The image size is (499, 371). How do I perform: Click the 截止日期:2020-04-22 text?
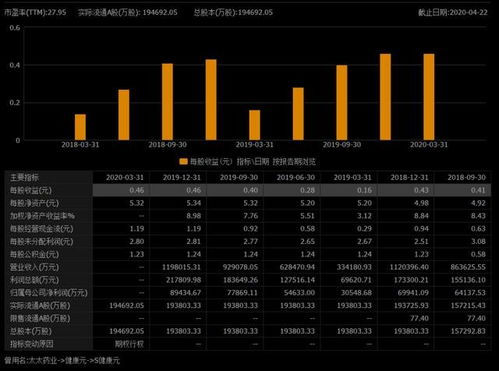453,13
